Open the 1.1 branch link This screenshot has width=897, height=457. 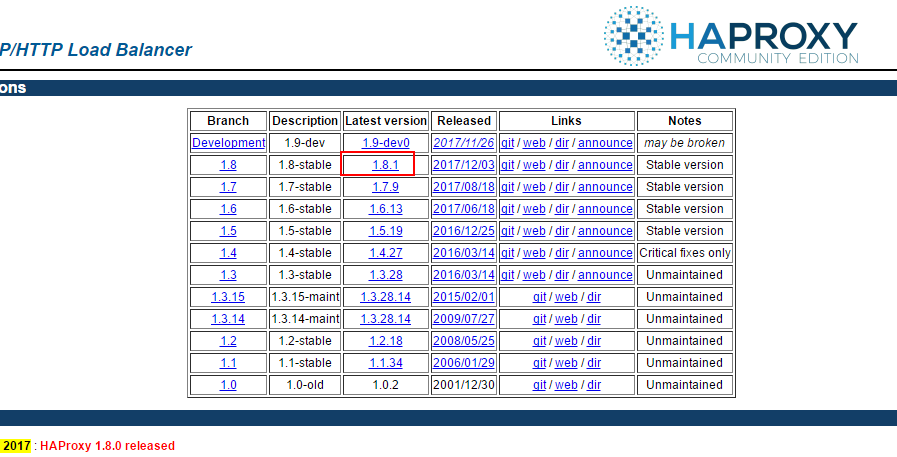[x=228, y=363]
